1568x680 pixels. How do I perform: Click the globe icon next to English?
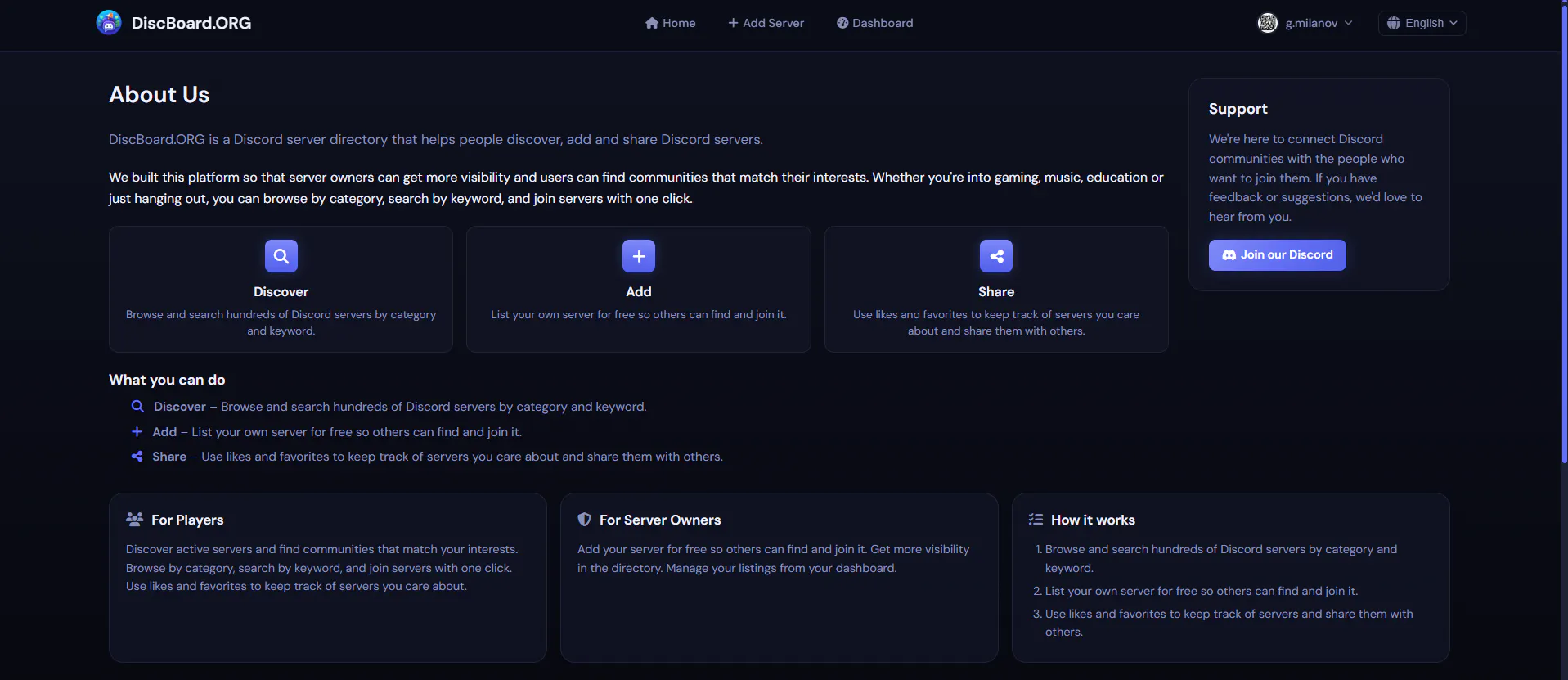(x=1394, y=23)
